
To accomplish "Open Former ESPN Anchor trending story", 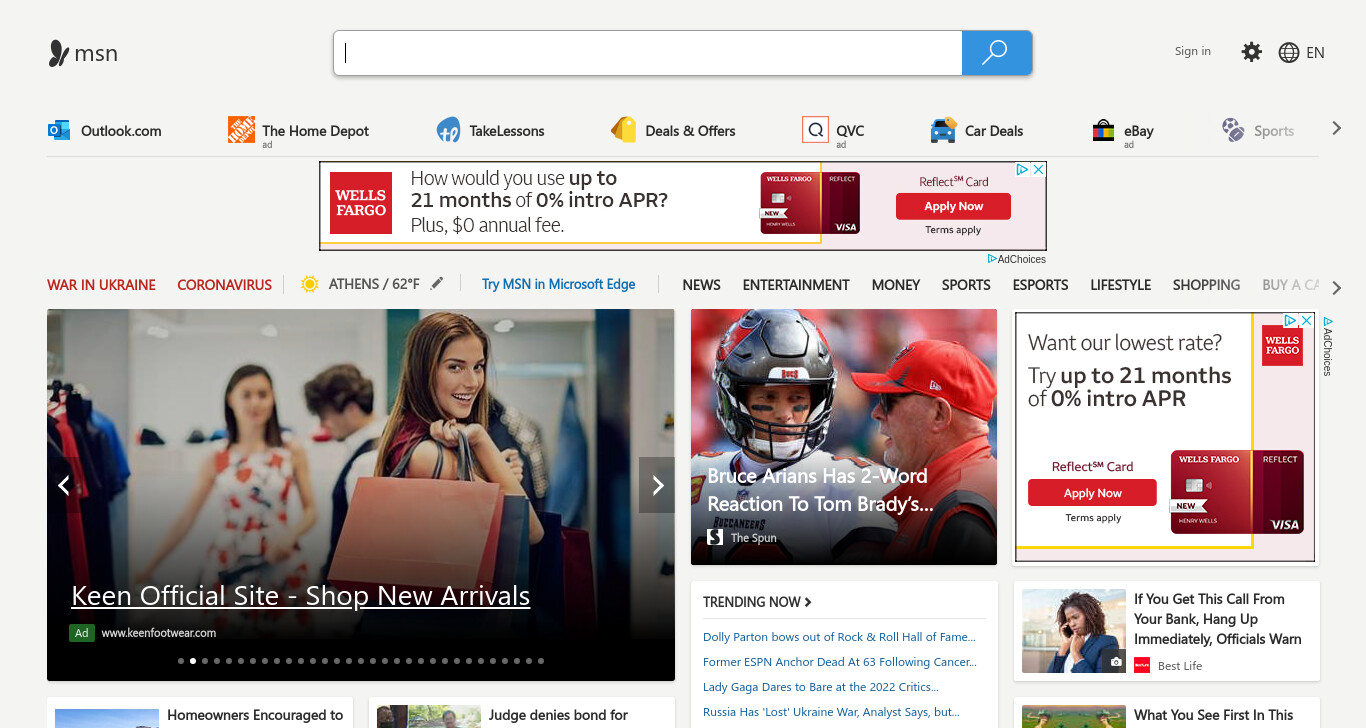I will tap(840, 662).
